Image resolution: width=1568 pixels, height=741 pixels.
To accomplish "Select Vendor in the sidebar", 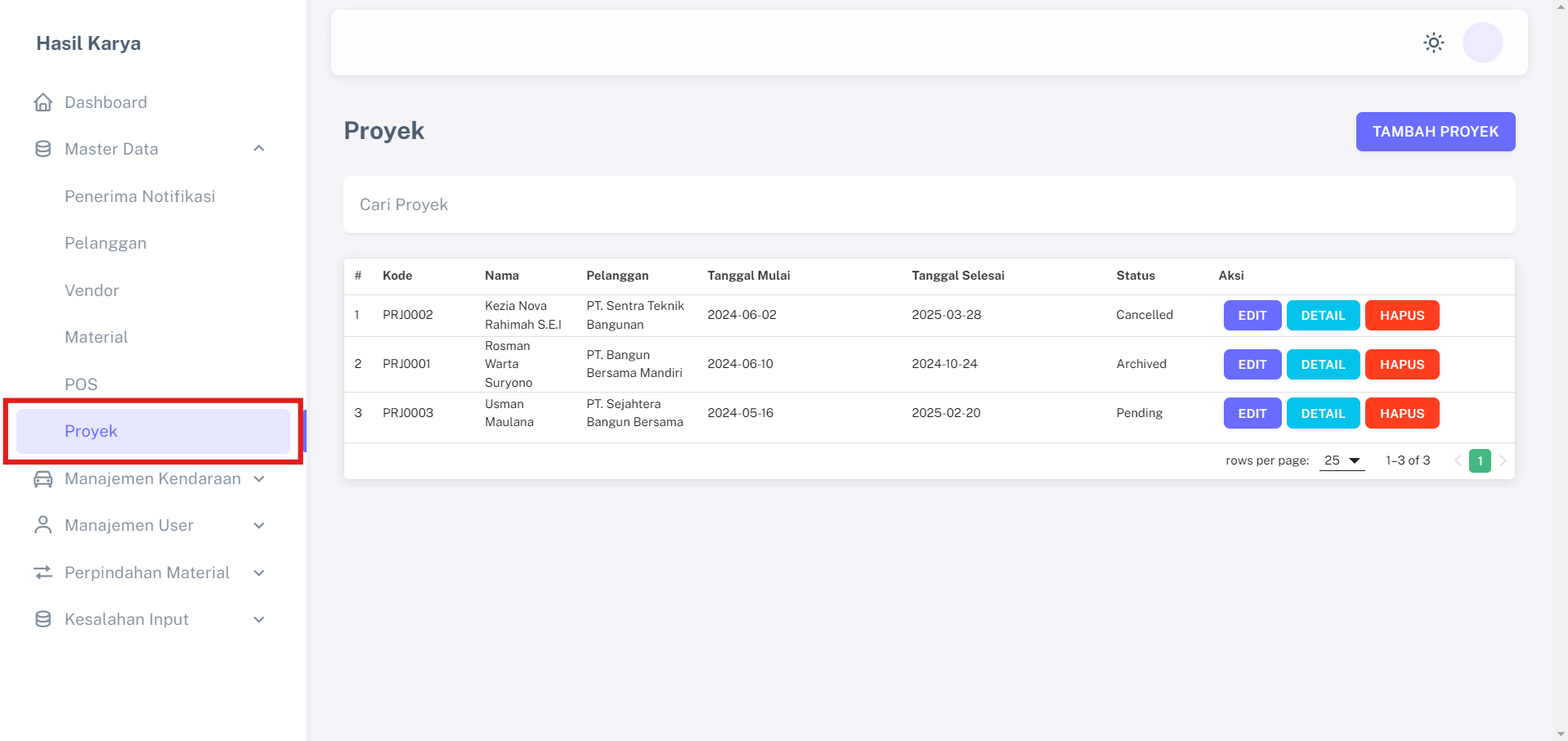I will (92, 290).
